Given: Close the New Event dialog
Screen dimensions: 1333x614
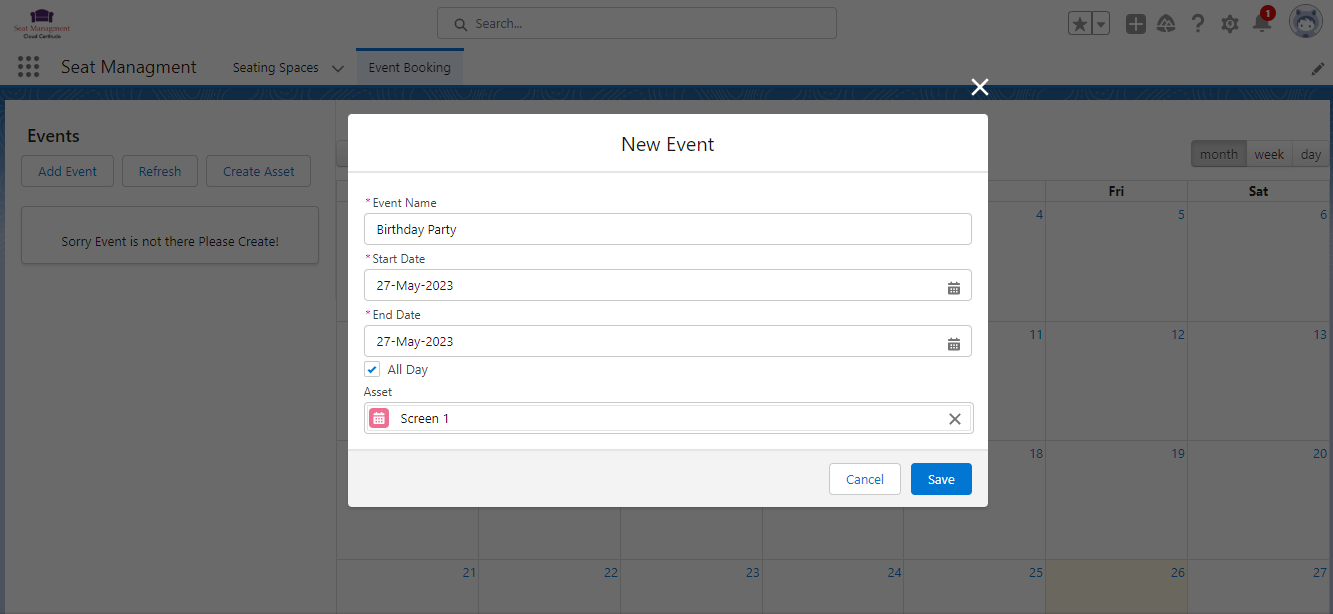Looking at the screenshot, I should tap(979, 88).
